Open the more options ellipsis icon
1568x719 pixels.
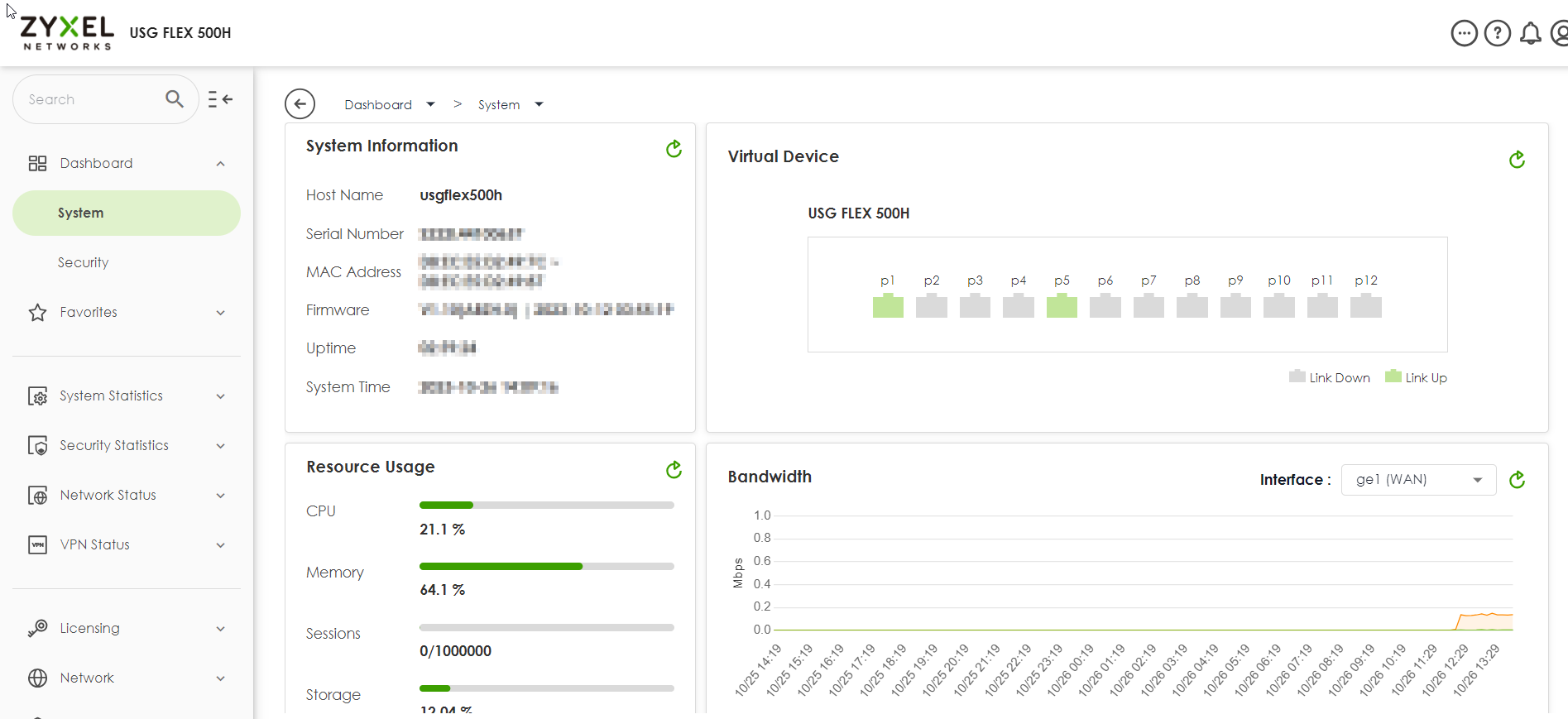[x=1464, y=34]
